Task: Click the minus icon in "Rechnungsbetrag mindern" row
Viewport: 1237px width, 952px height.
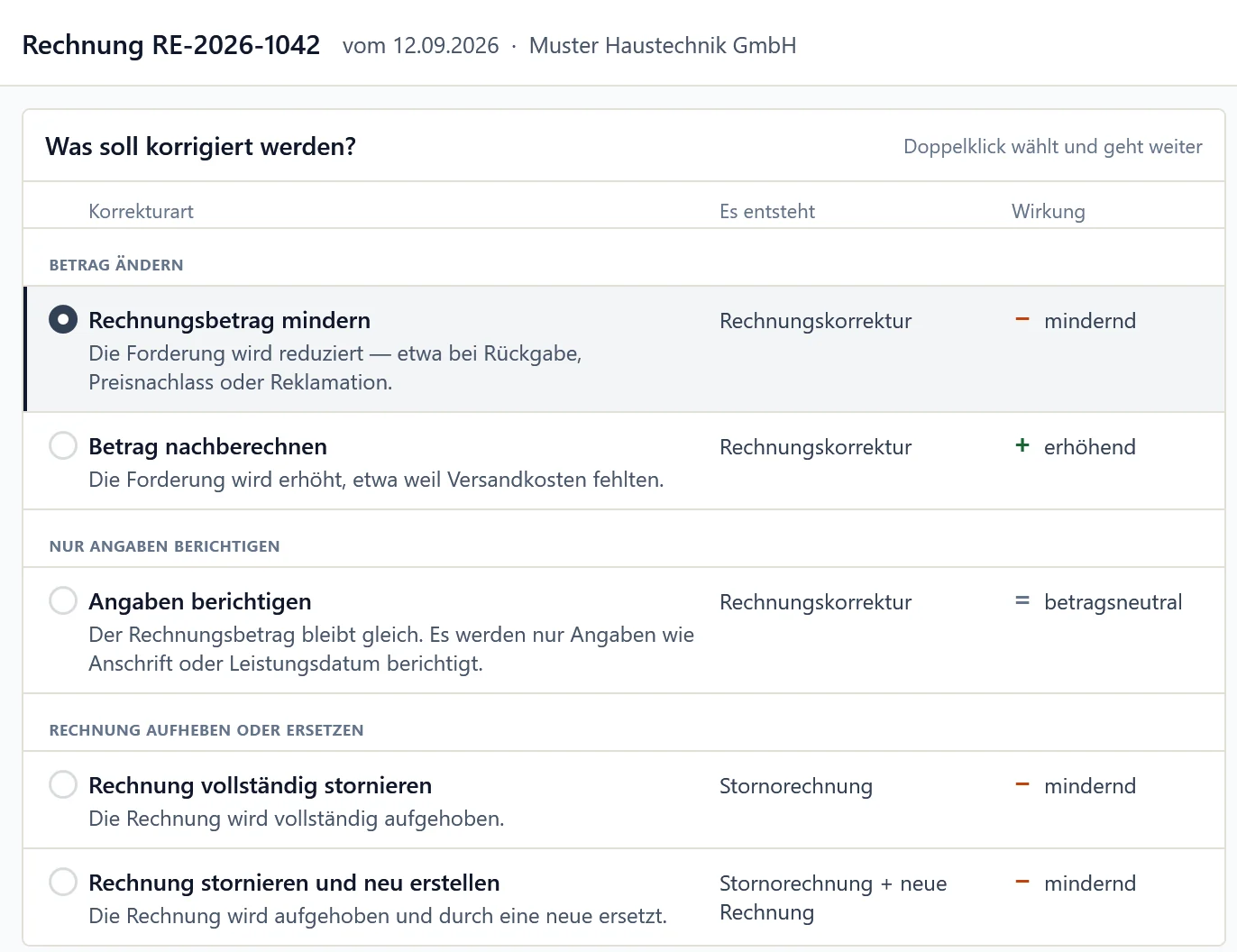Action: (x=1022, y=319)
